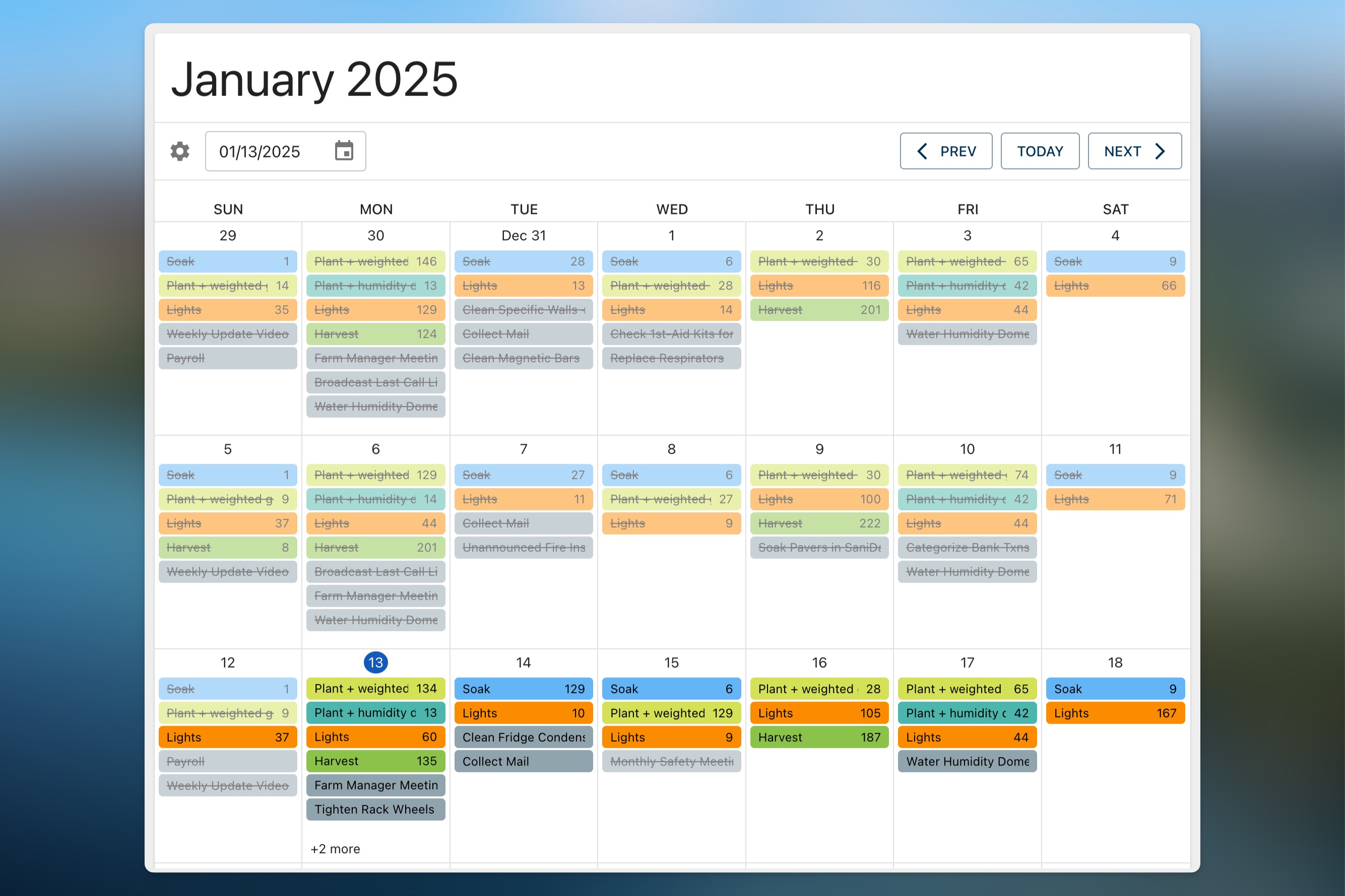The image size is (1345, 896).
Task: Click PREV to navigate to December 2024
Action: click(x=943, y=151)
